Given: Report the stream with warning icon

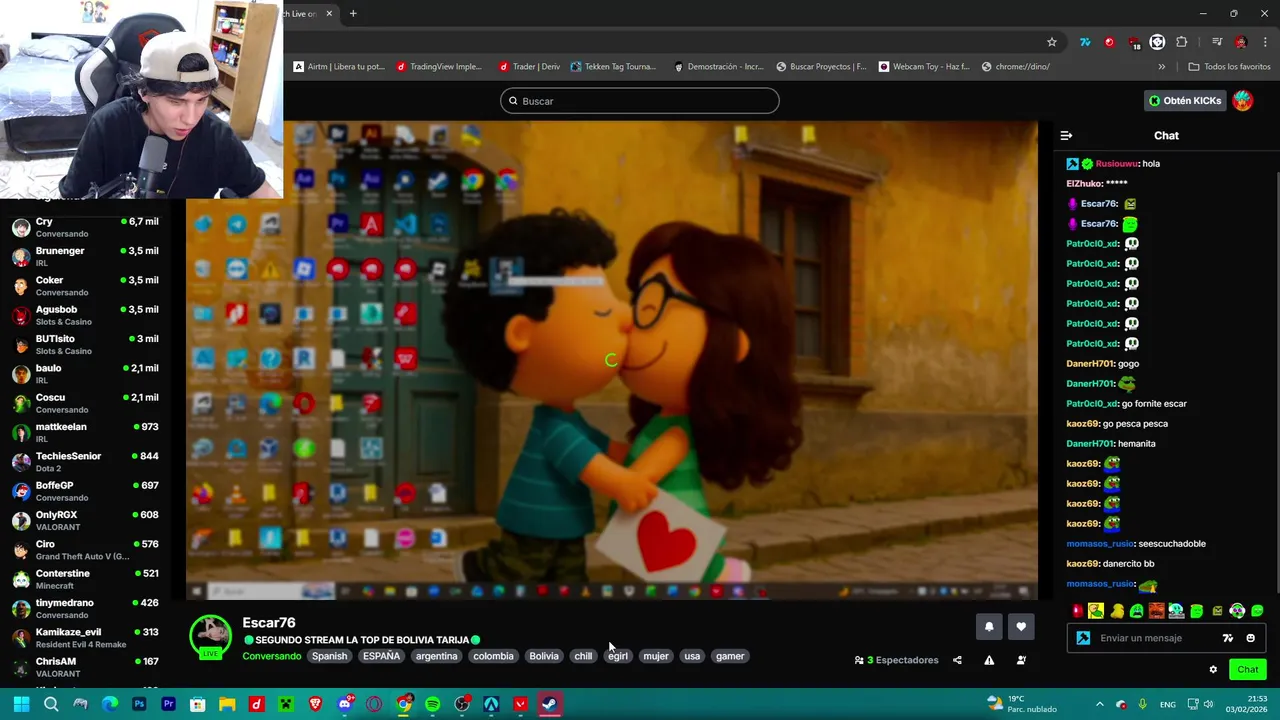Looking at the screenshot, I should point(989,660).
